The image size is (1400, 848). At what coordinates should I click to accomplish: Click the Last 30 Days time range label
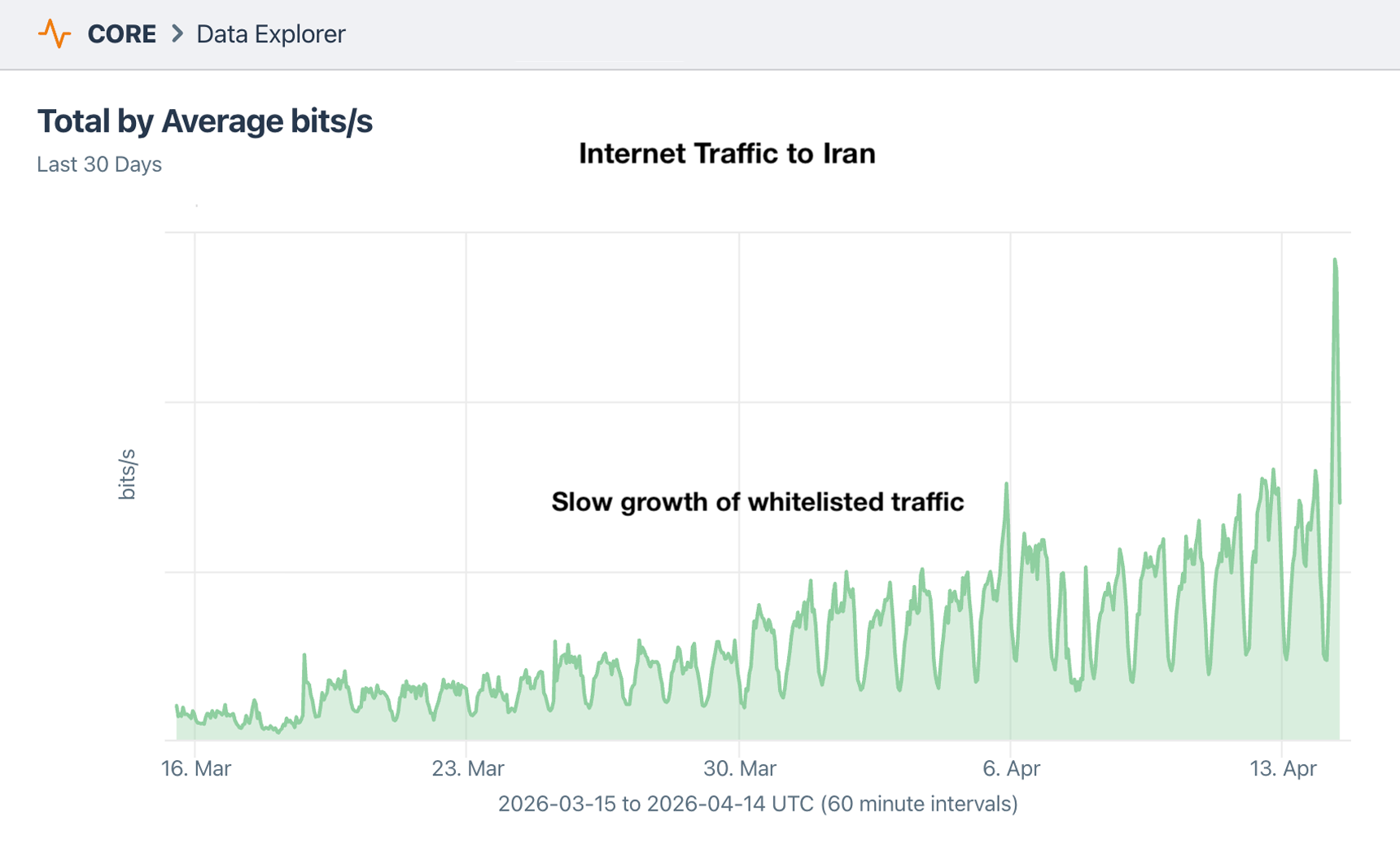99,164
